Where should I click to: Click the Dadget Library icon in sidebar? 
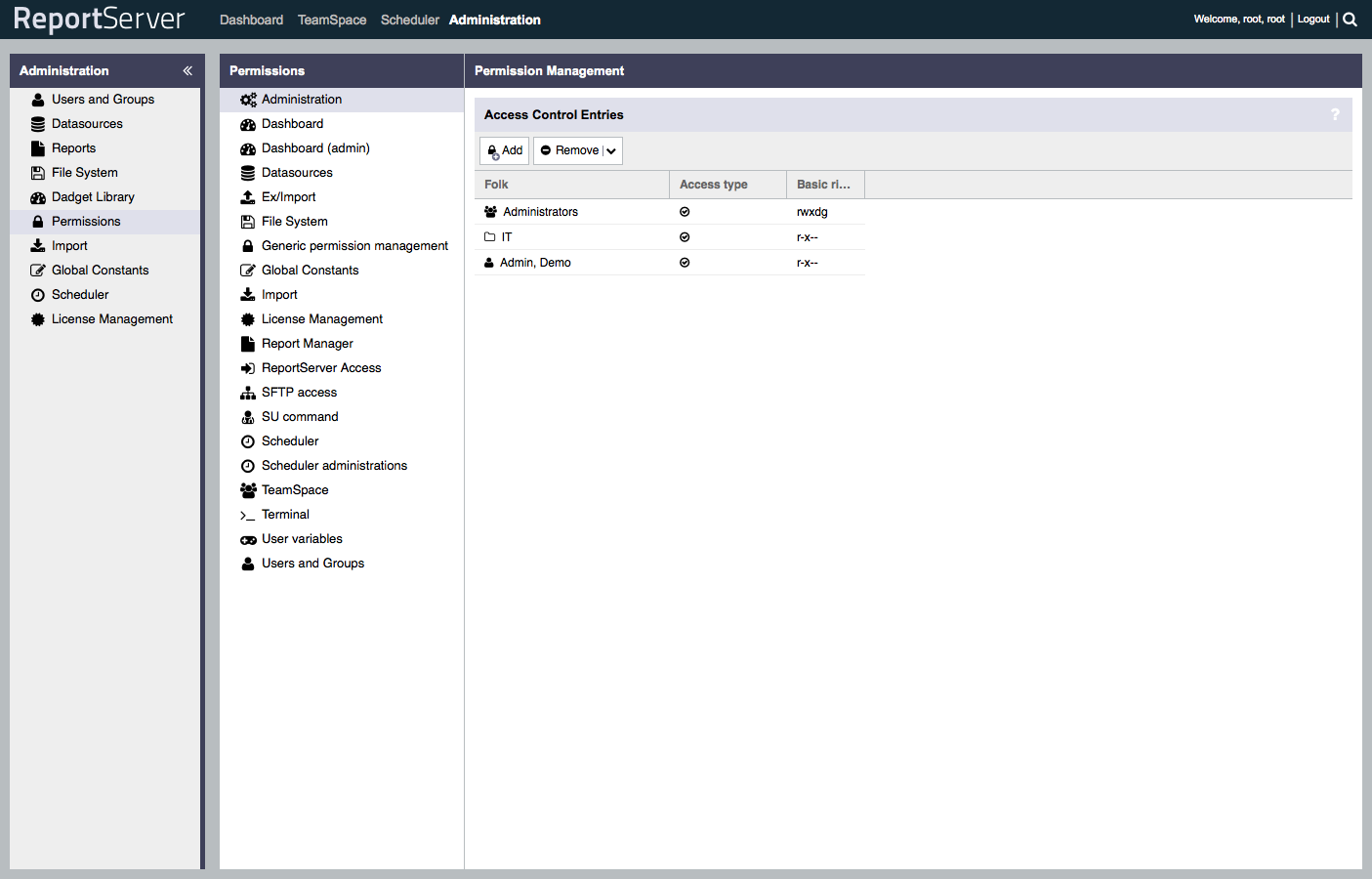[x=38, y=197]
